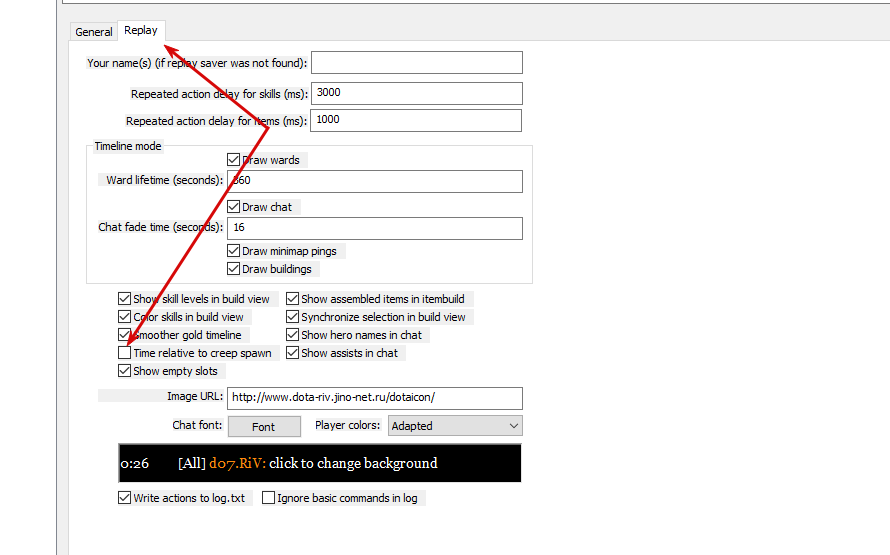Toggle Show skill levels in build view
The width and height of the screenshot is (890, 555).
click(x=124, y=298)
